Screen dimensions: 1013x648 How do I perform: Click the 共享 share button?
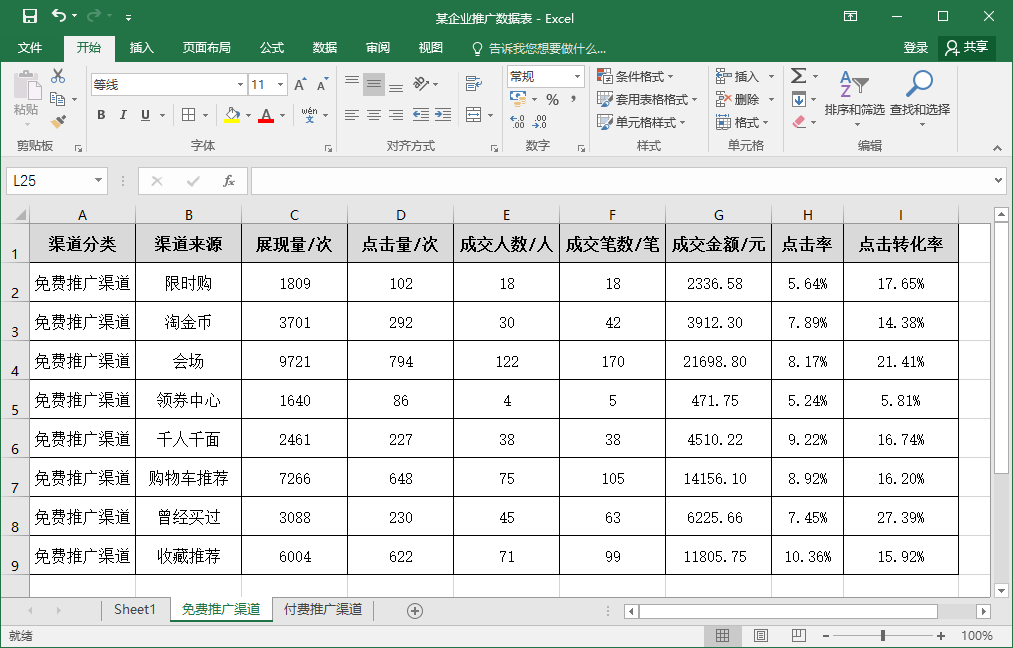pyautogui.click(x=966, y=48)
